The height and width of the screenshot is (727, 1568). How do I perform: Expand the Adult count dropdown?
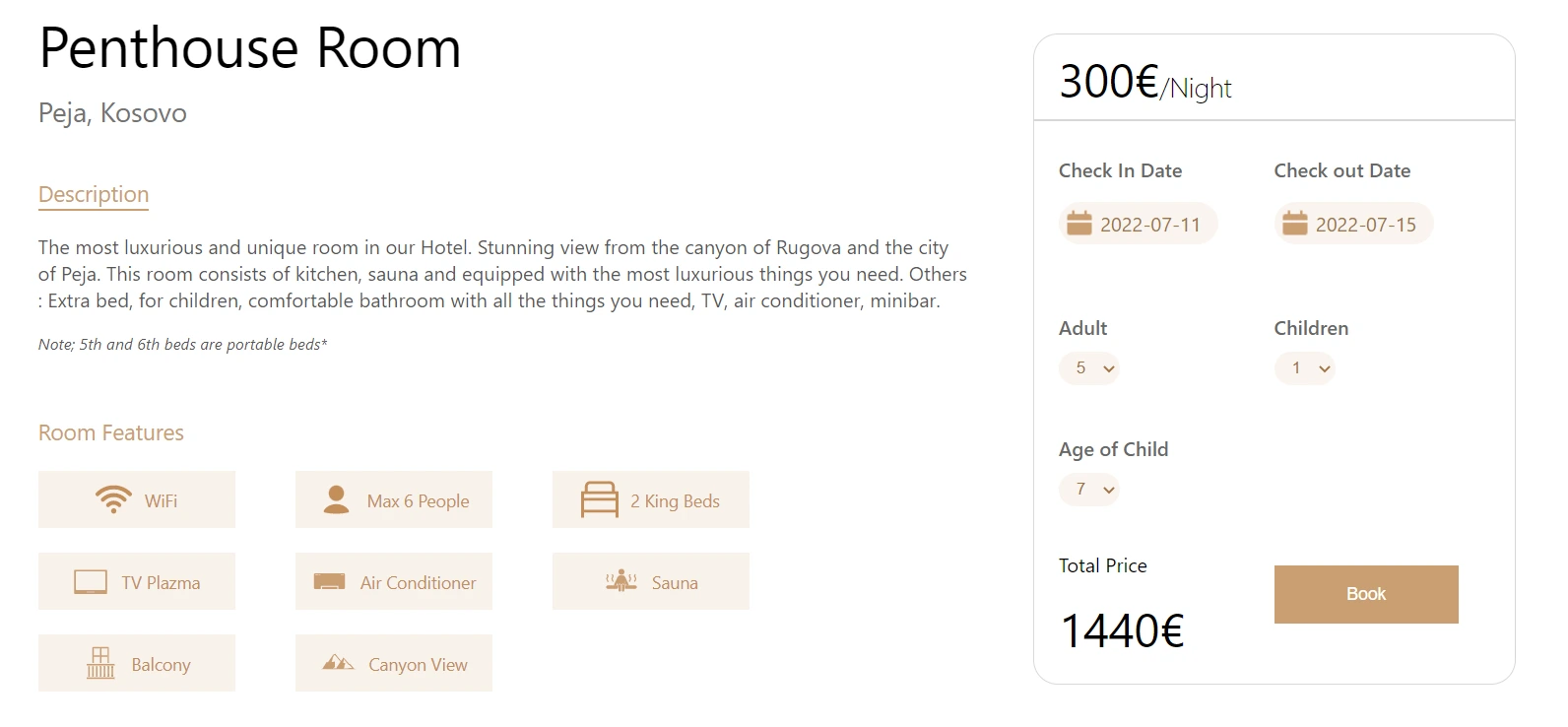1089,368
